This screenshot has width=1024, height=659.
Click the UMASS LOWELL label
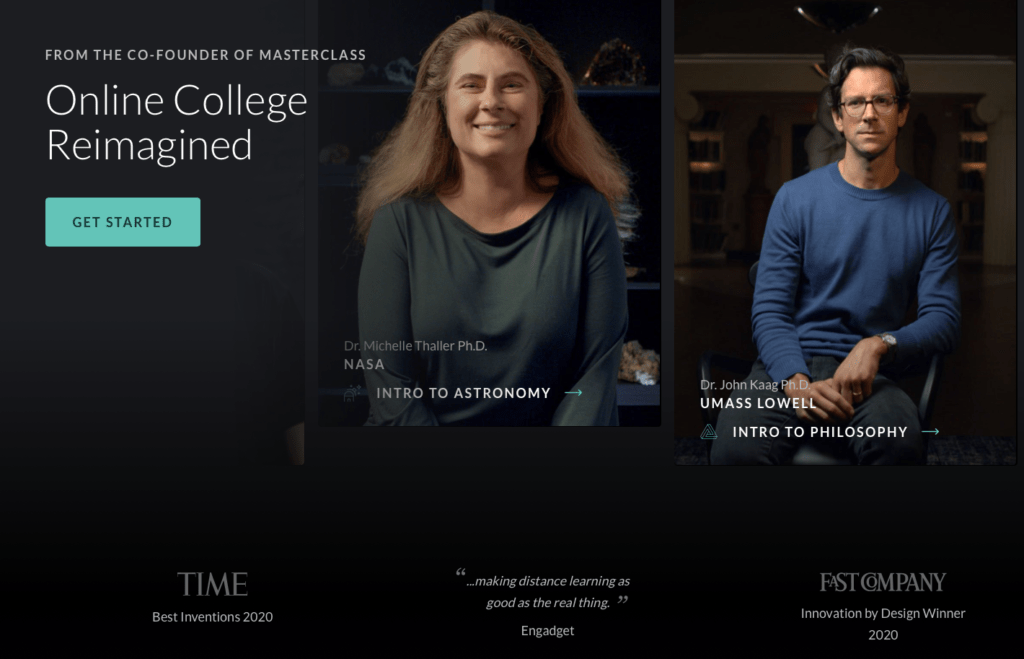758,403
